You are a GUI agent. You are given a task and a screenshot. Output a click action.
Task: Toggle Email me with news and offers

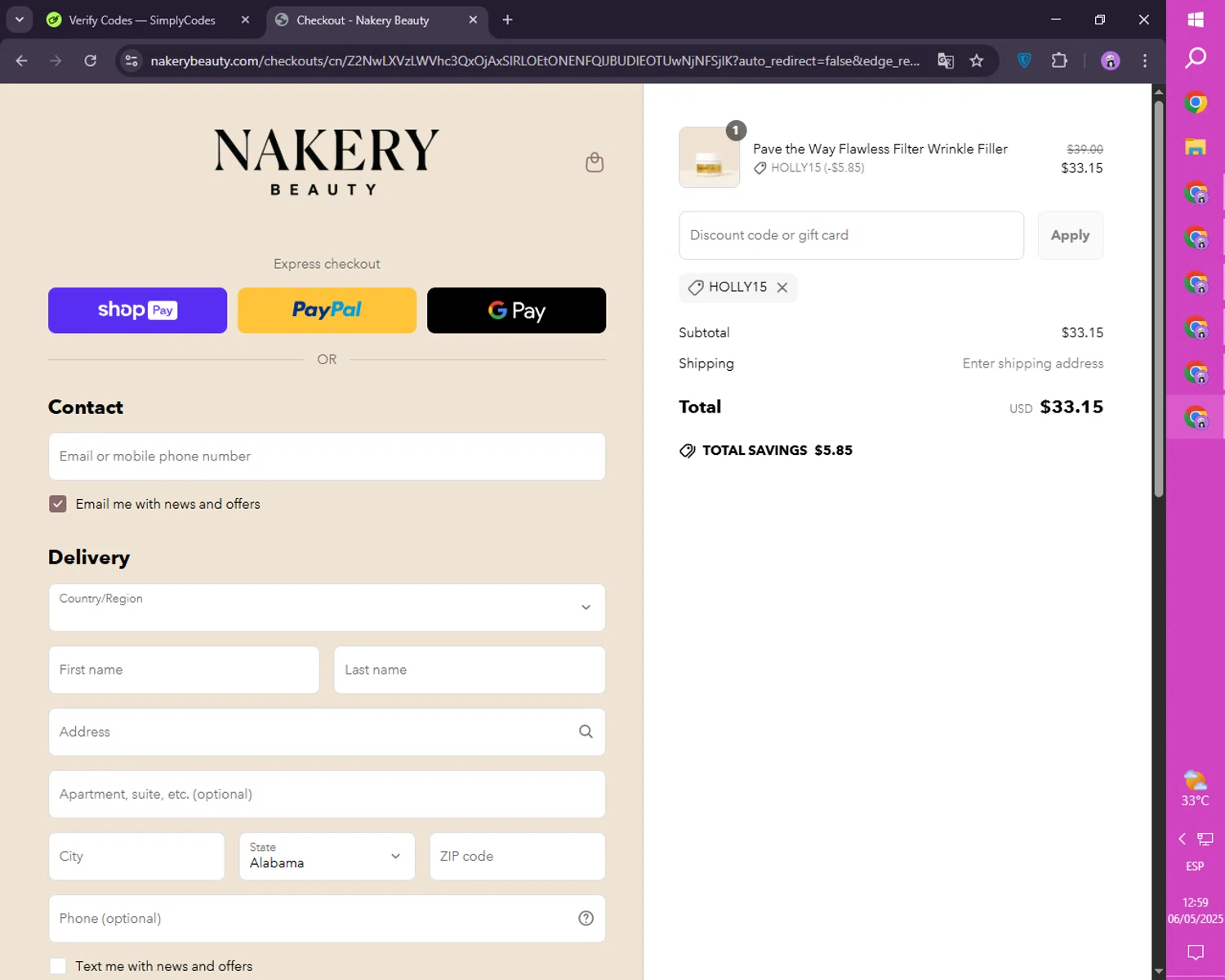(x=58, y=504)
